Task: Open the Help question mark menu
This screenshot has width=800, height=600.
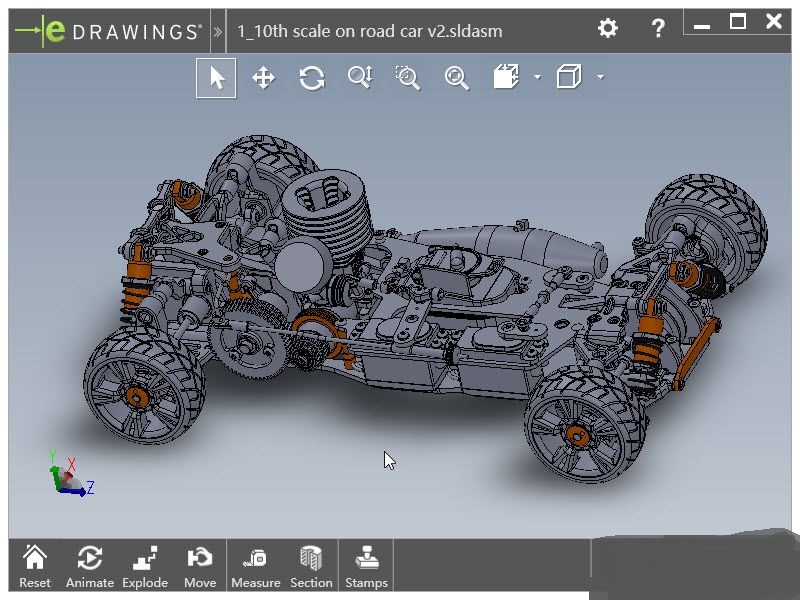Action: pos(658,29)
